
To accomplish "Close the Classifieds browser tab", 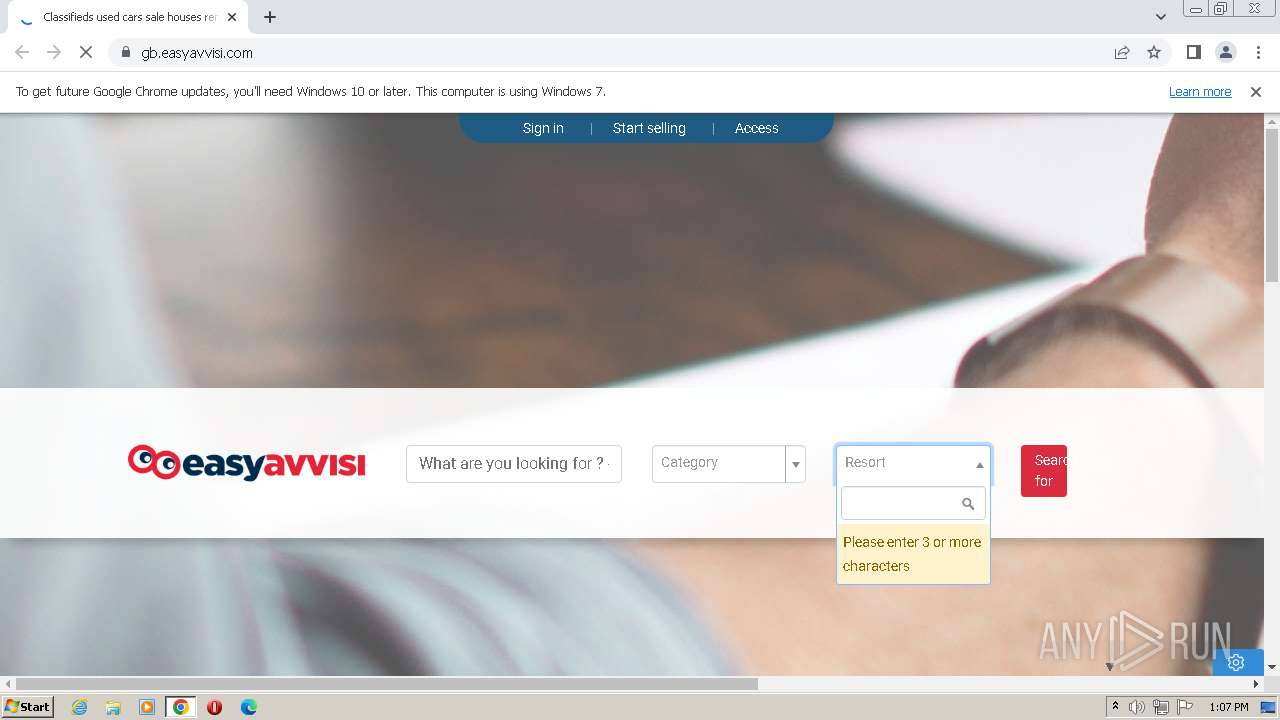I will pos(233,17).
